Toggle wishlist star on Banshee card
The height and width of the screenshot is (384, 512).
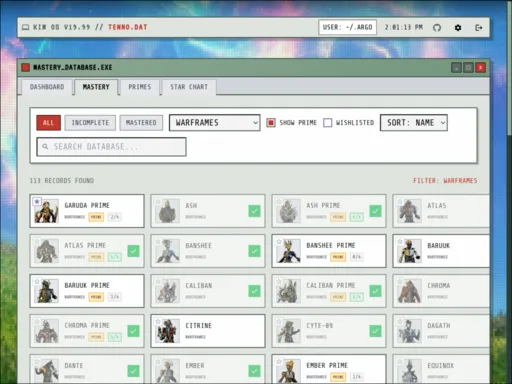click(158, 241)
